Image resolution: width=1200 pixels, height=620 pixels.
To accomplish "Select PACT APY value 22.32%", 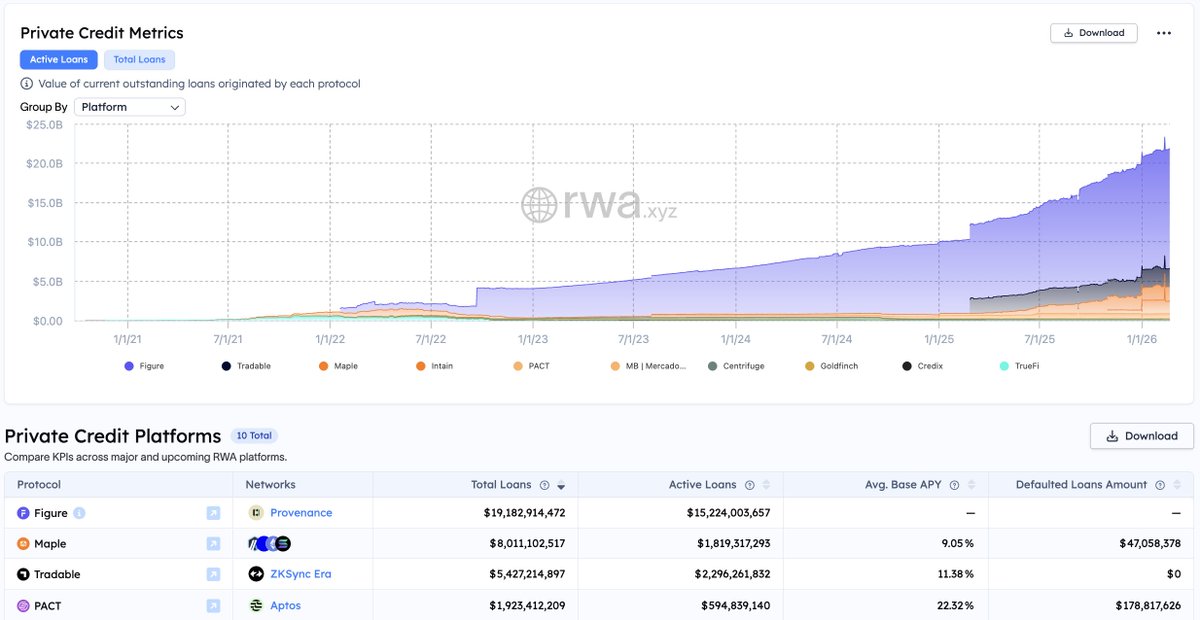I will pyautogui.click(x=955, y=606).
